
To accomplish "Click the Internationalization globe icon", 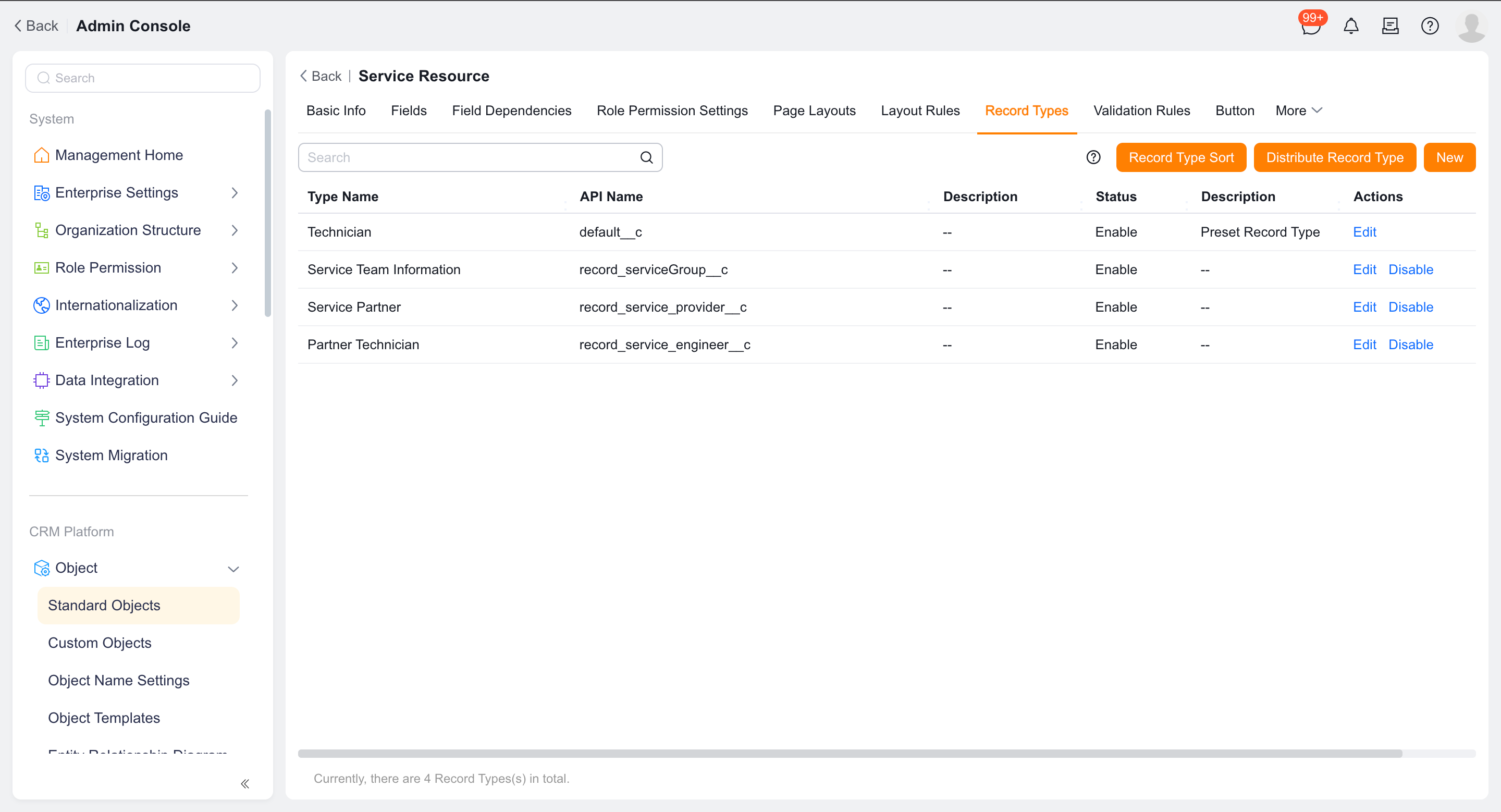I will click(x=41, y=305).
